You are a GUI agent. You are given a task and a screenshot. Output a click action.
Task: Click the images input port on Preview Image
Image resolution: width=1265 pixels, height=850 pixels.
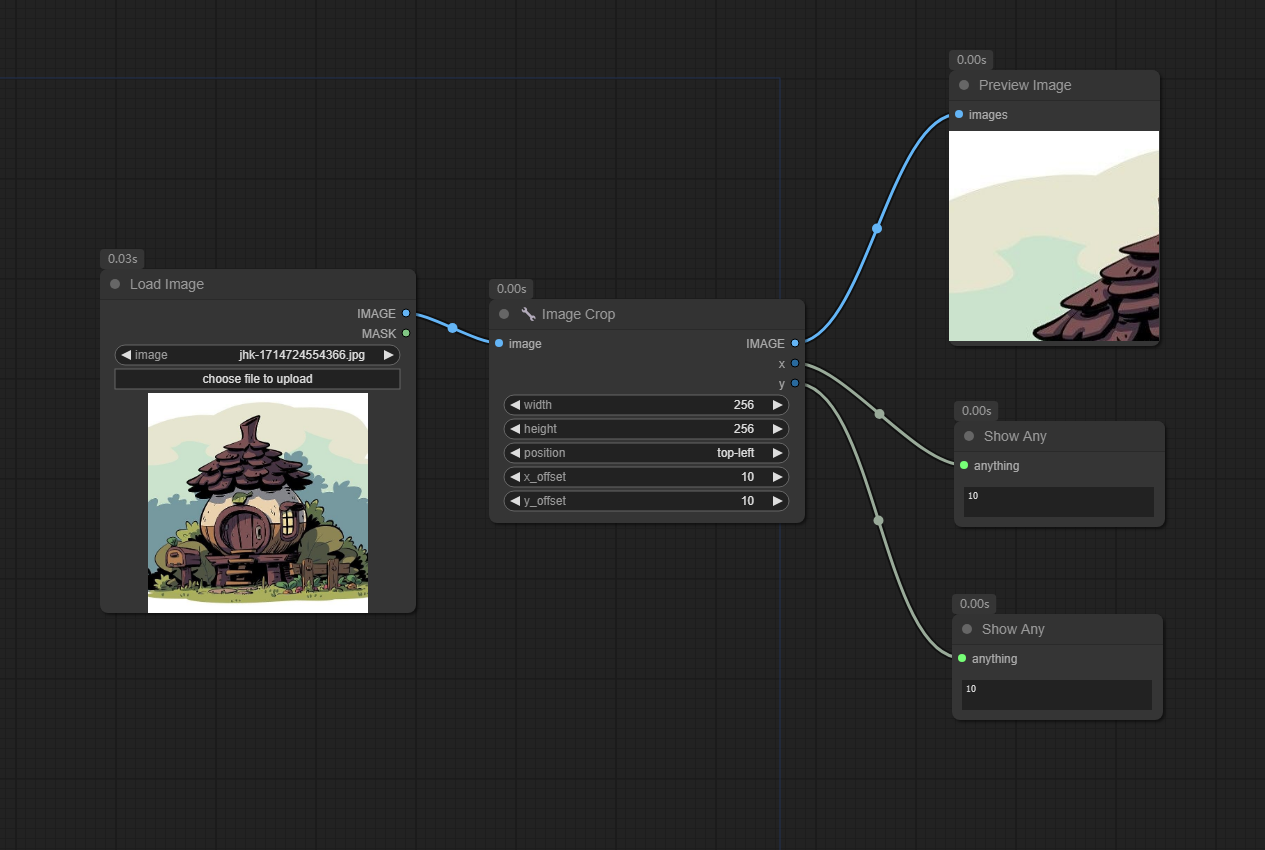pos(959,115)
